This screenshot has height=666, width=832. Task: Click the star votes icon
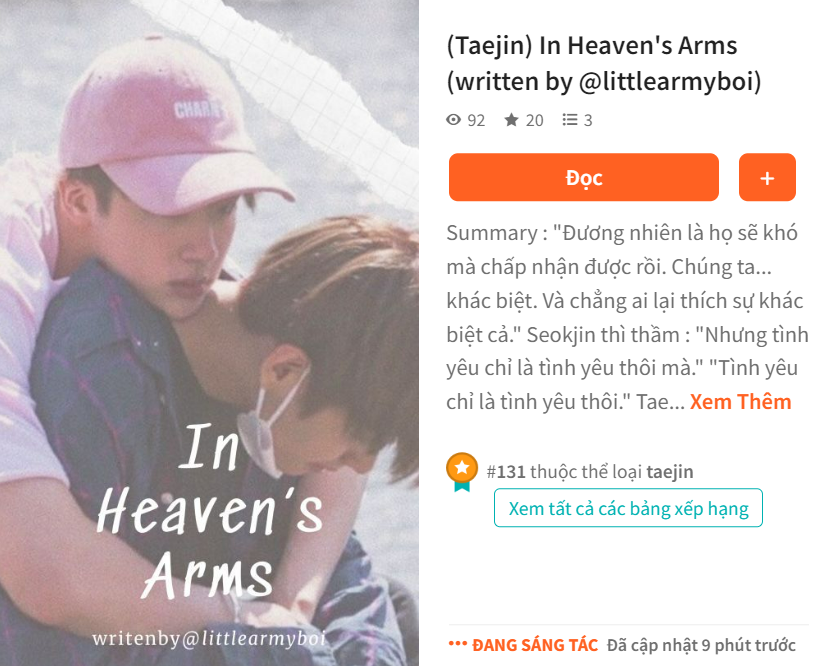tap(511, 120)
